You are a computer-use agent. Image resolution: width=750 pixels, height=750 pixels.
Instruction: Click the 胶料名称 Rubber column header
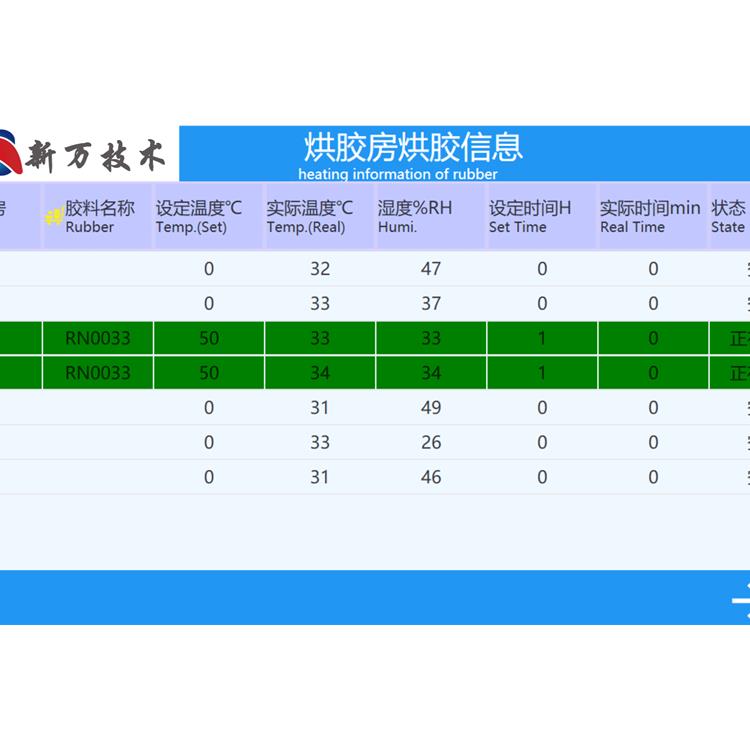(98, 216)
